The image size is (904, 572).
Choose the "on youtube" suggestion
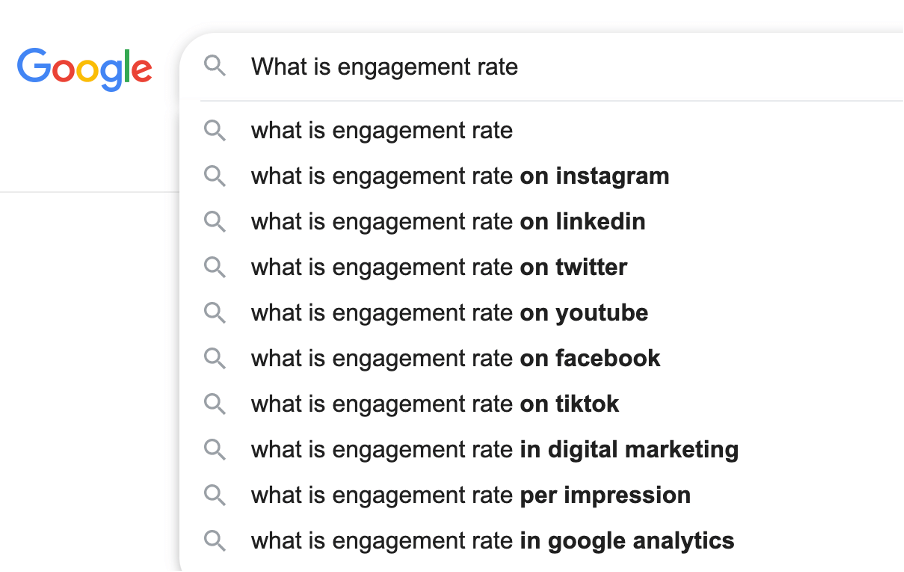(449, 313)
